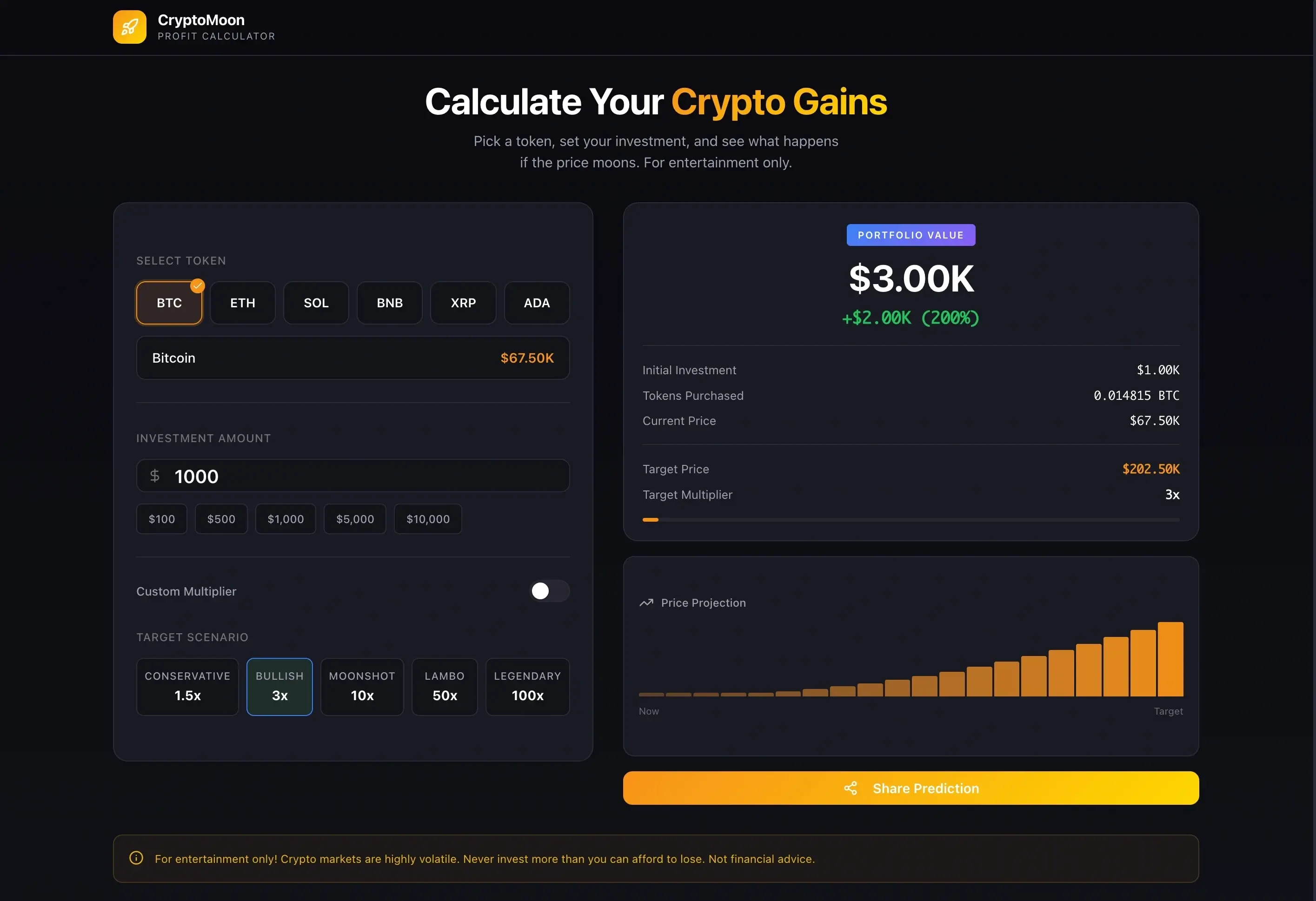Pick the ADA token
Viewport: 1316px width, 901px height.
[x=537, y=303]
